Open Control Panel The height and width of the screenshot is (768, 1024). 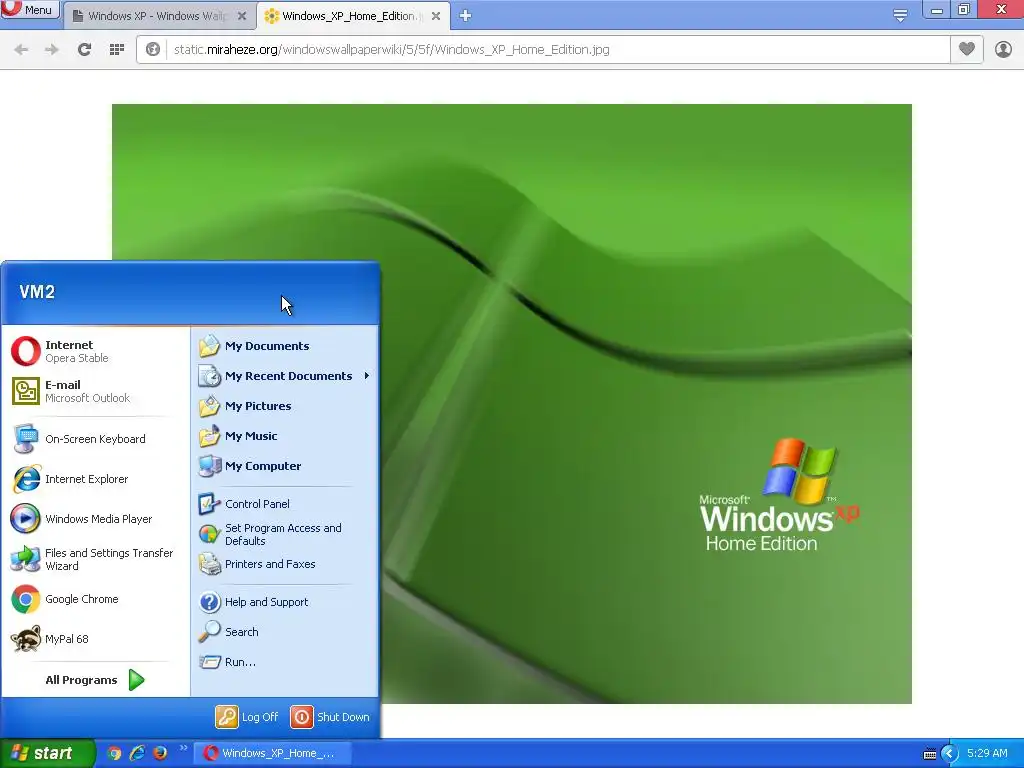[284, 504]
